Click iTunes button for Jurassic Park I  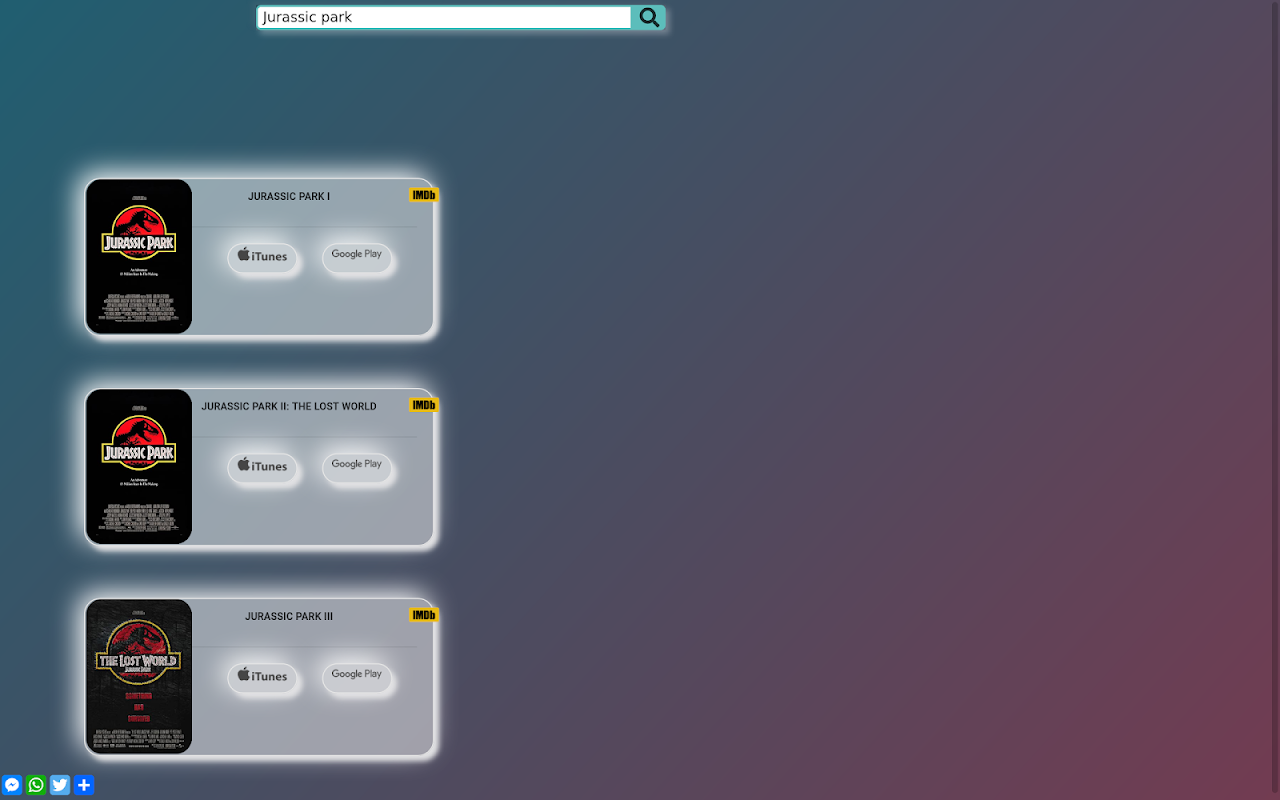point(262,256)
